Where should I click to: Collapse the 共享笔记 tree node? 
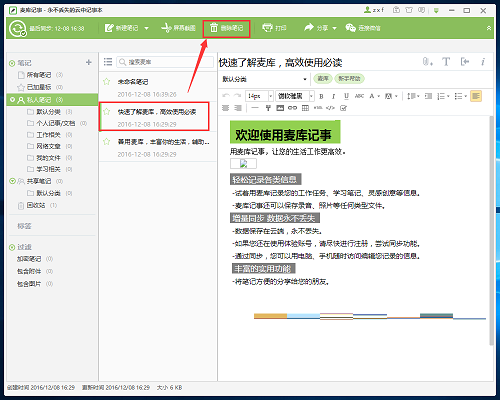(12, 181)
